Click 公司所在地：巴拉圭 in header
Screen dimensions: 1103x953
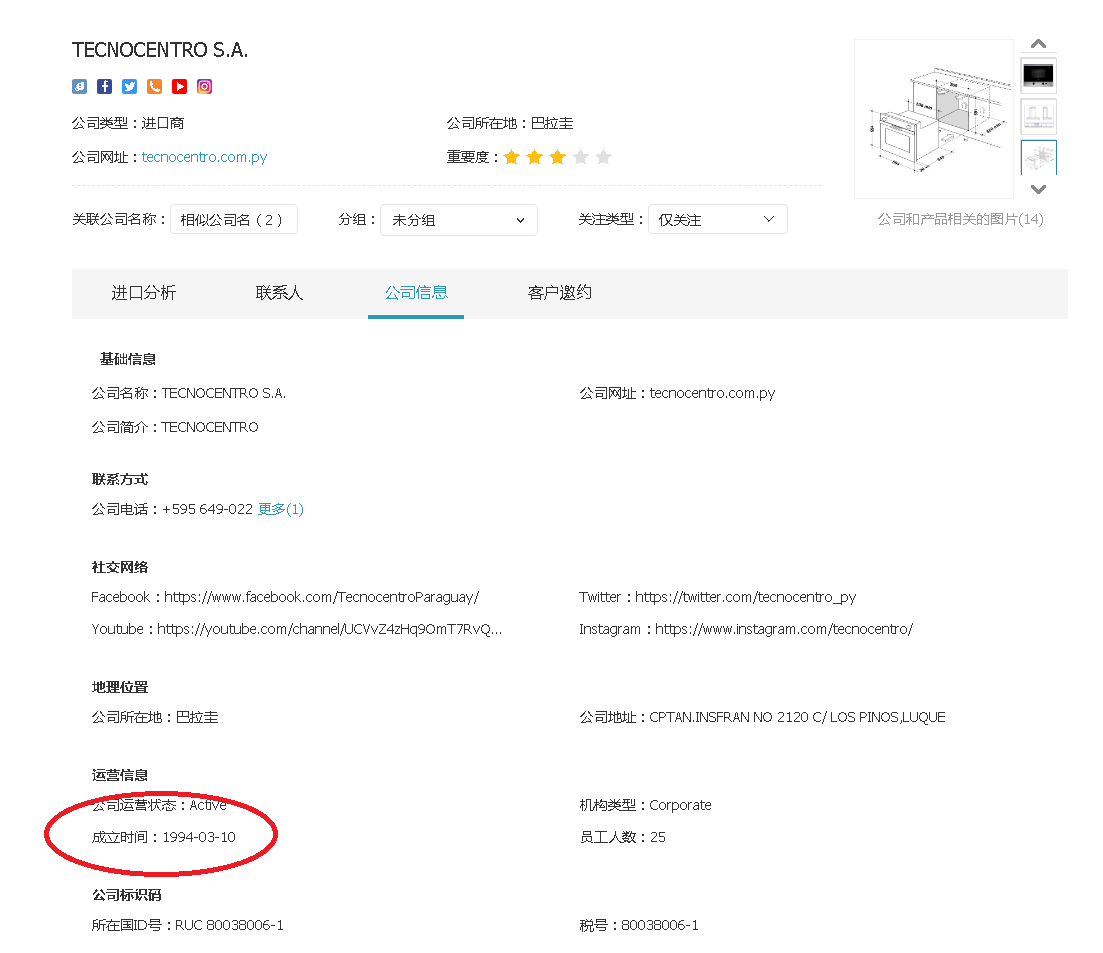tap(509, 123)
